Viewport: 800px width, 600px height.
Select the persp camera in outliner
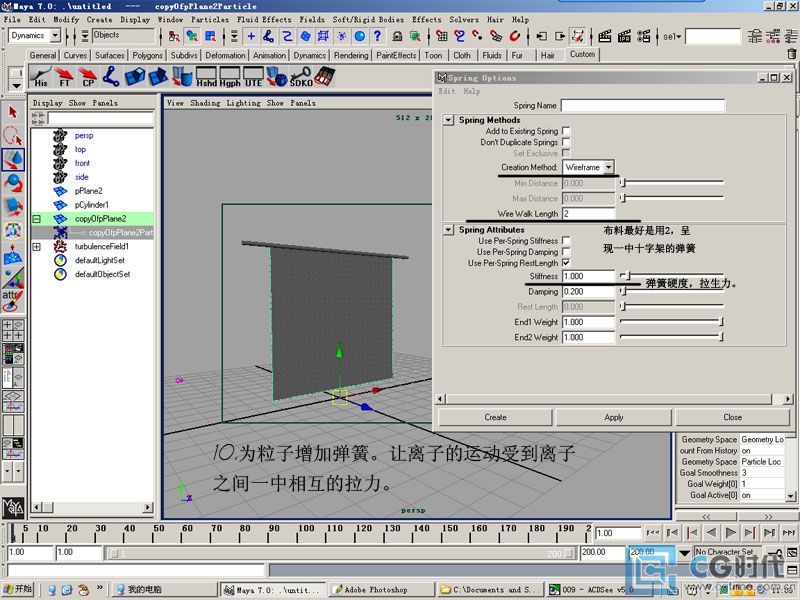[84, 136]
